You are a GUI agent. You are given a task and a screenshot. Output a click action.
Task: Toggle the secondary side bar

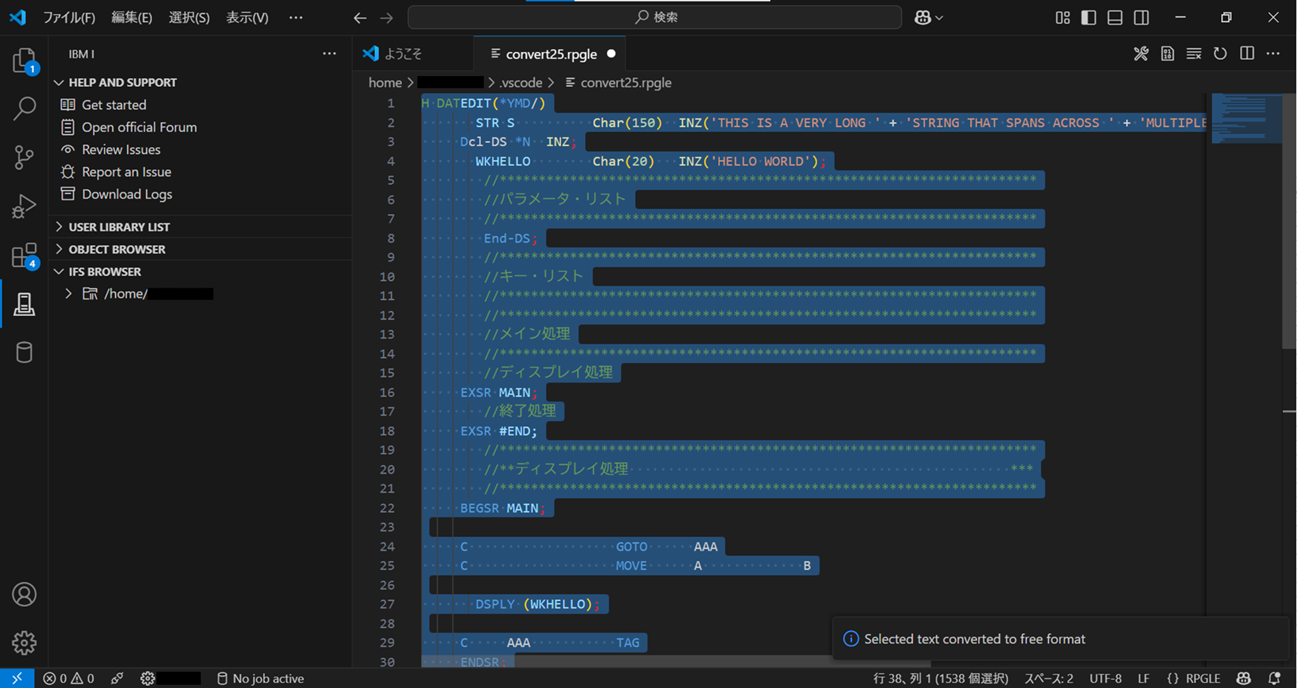point(1141,18)
